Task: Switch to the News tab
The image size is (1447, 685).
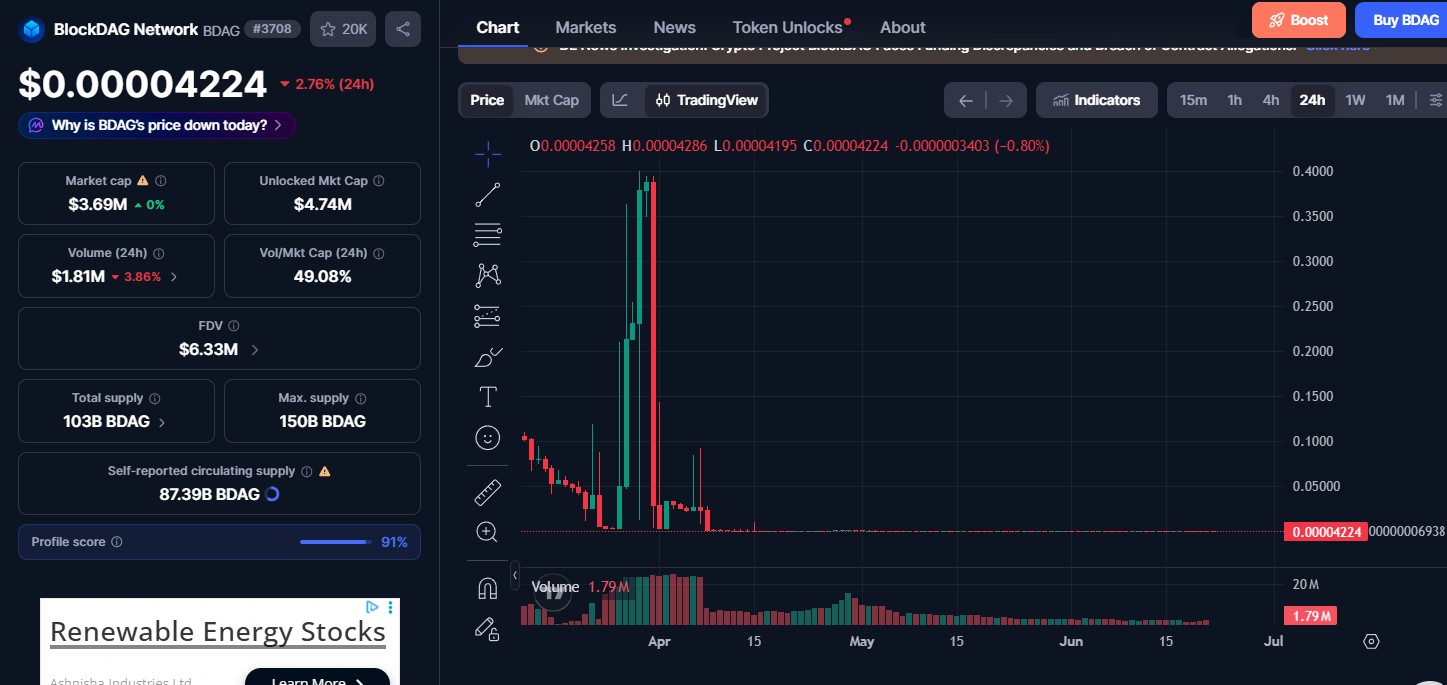Action: [675, 27]
